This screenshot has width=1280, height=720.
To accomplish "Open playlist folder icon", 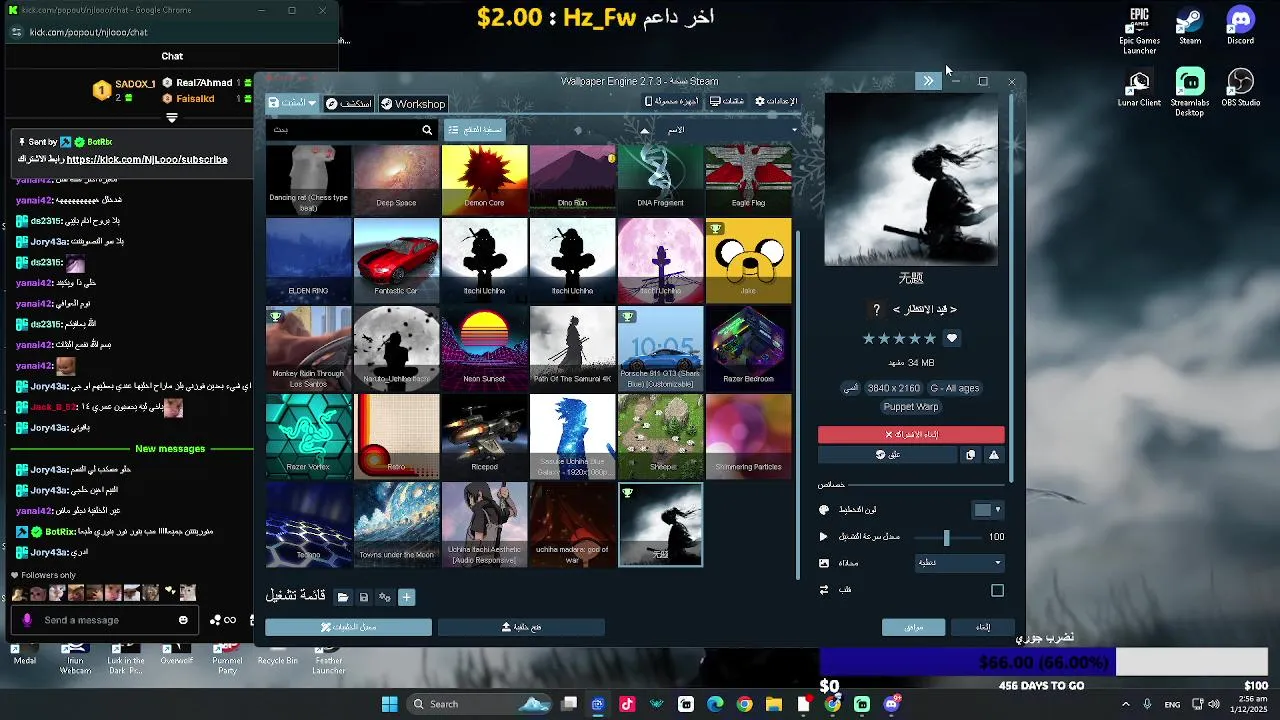I will (x=342, y=597).
